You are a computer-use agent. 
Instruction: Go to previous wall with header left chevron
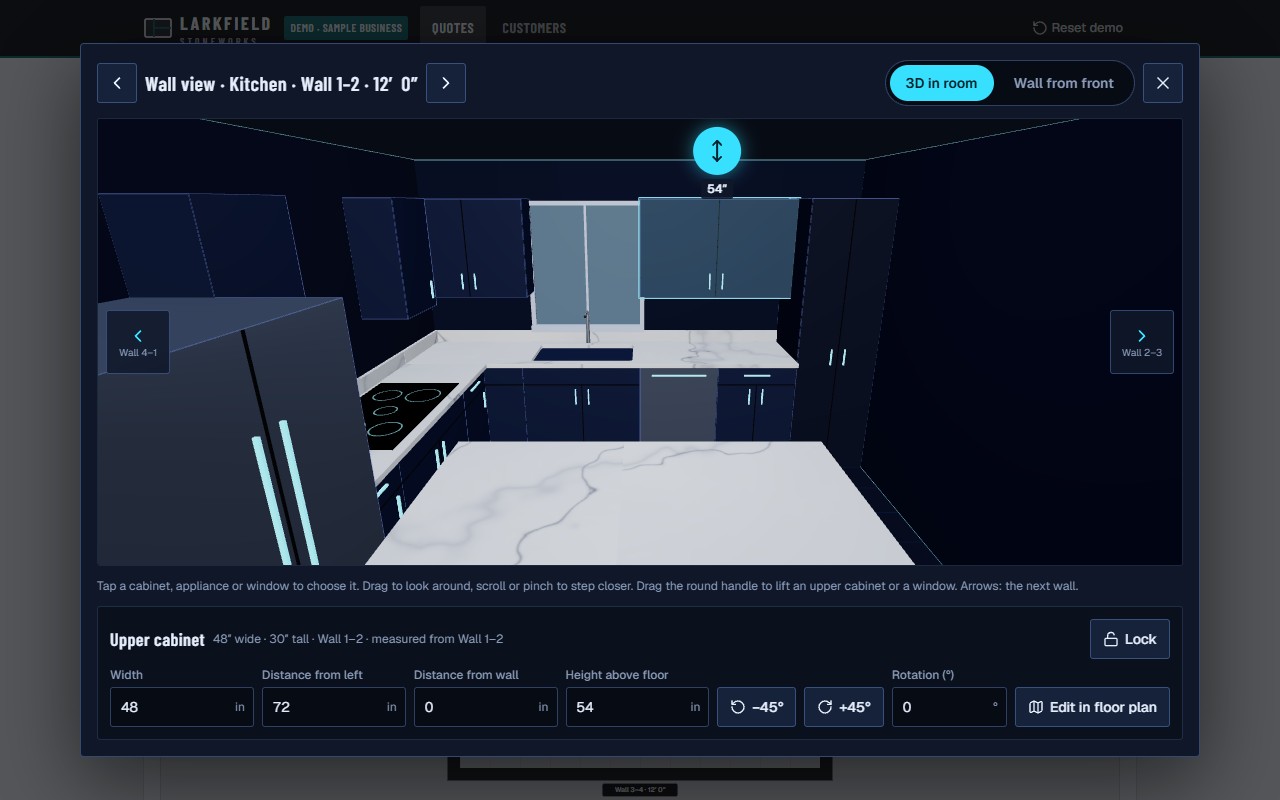(117, 83)
